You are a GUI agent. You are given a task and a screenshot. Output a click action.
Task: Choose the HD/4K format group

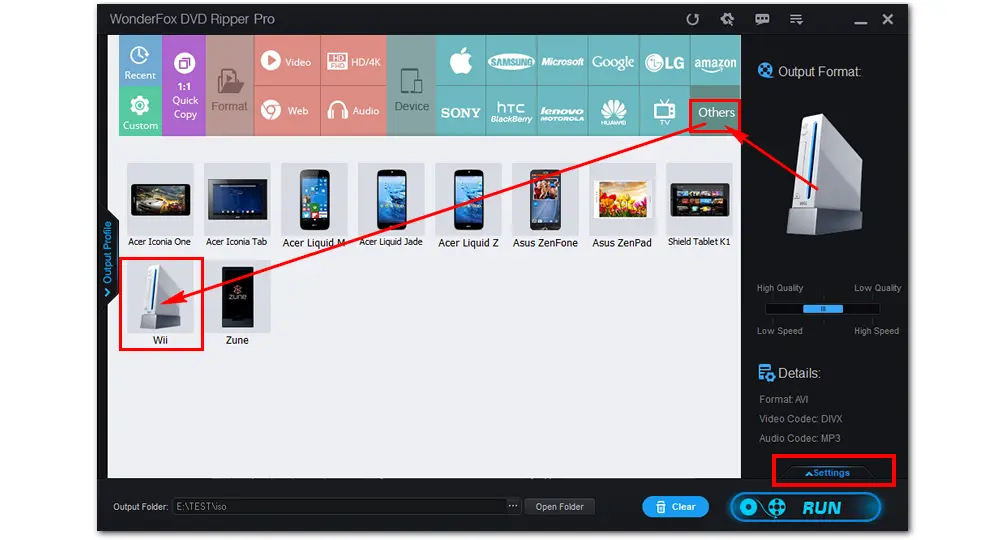point(354,61)
